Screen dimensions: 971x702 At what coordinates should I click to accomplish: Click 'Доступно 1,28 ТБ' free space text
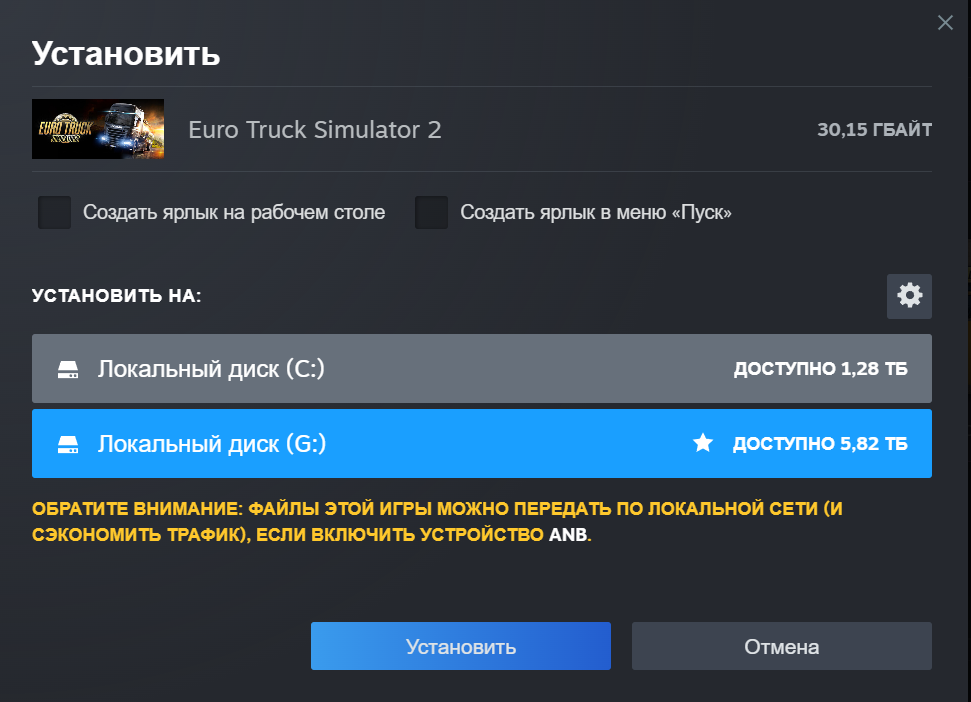(820, 370)
